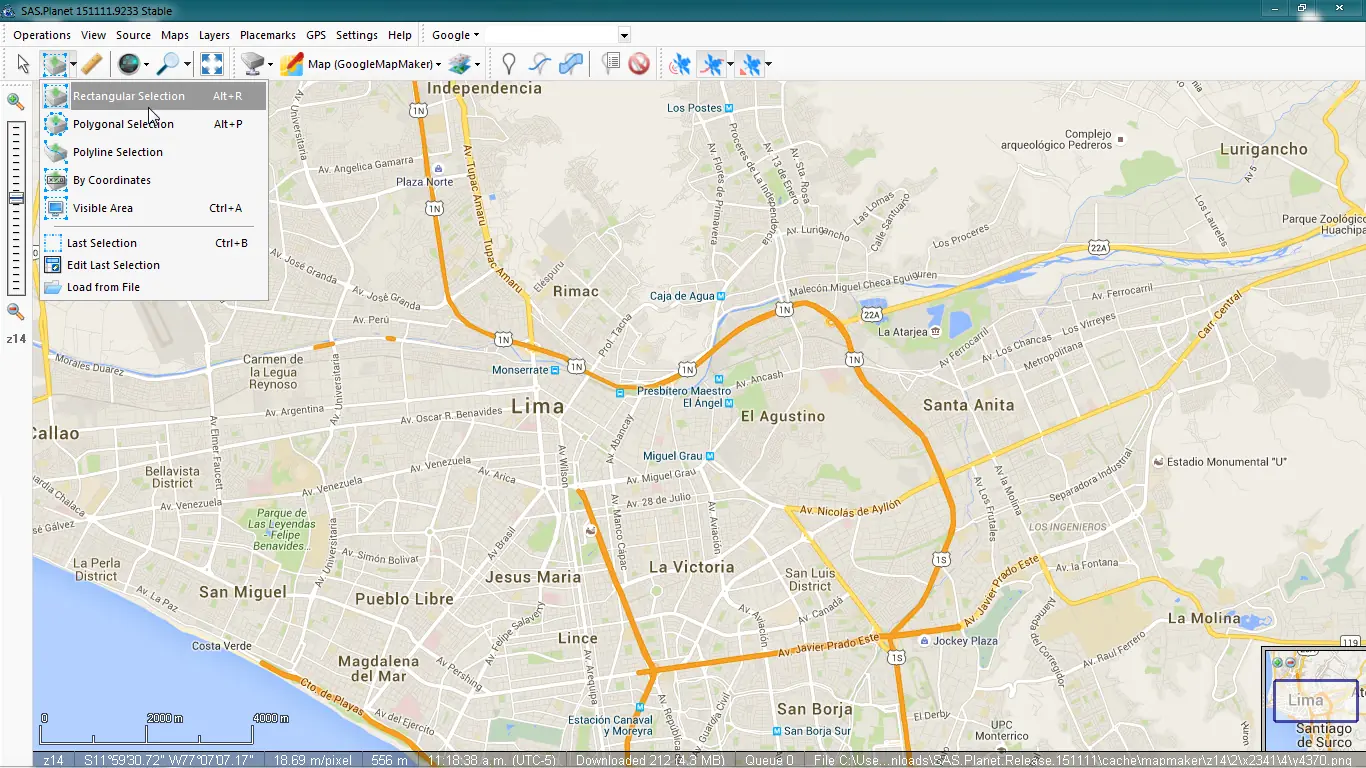Click the cache source drive icon
Screen dimensions: 1366x768
click(252, 64)
